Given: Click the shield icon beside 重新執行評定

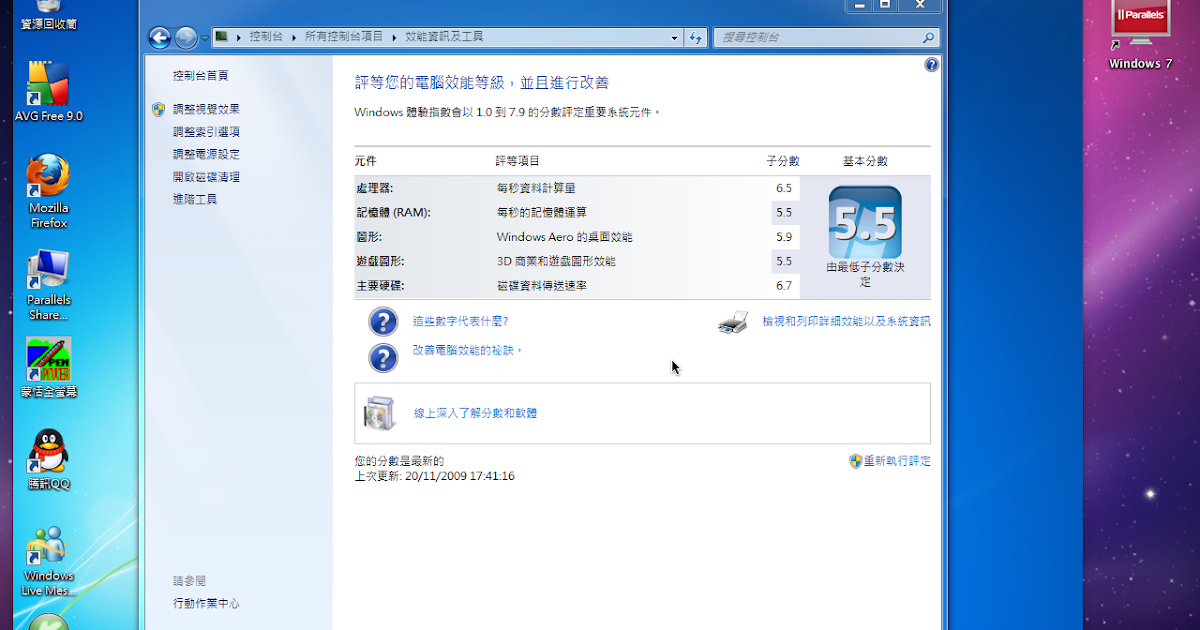Looking at the screenshot, I should 855,461.
